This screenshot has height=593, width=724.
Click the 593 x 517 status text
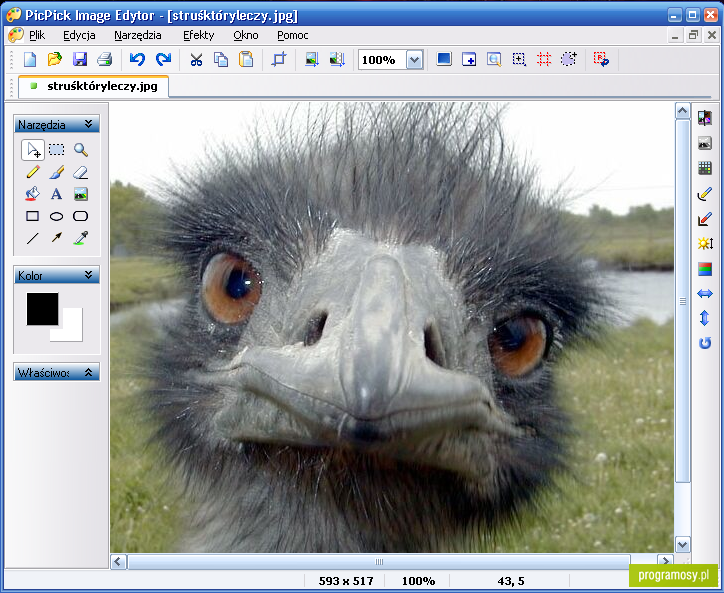tap(346, 581)
